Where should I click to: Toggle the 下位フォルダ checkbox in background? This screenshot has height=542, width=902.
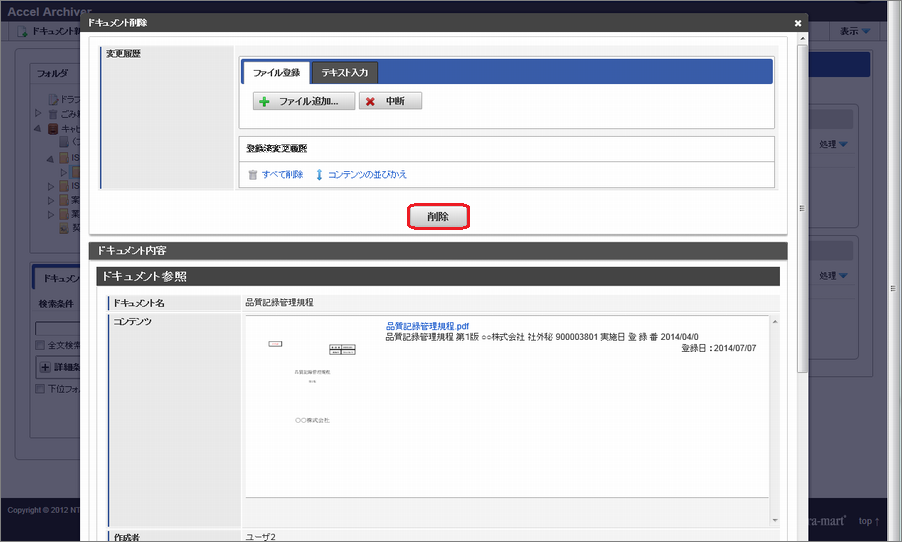click(x=40, y=389)
